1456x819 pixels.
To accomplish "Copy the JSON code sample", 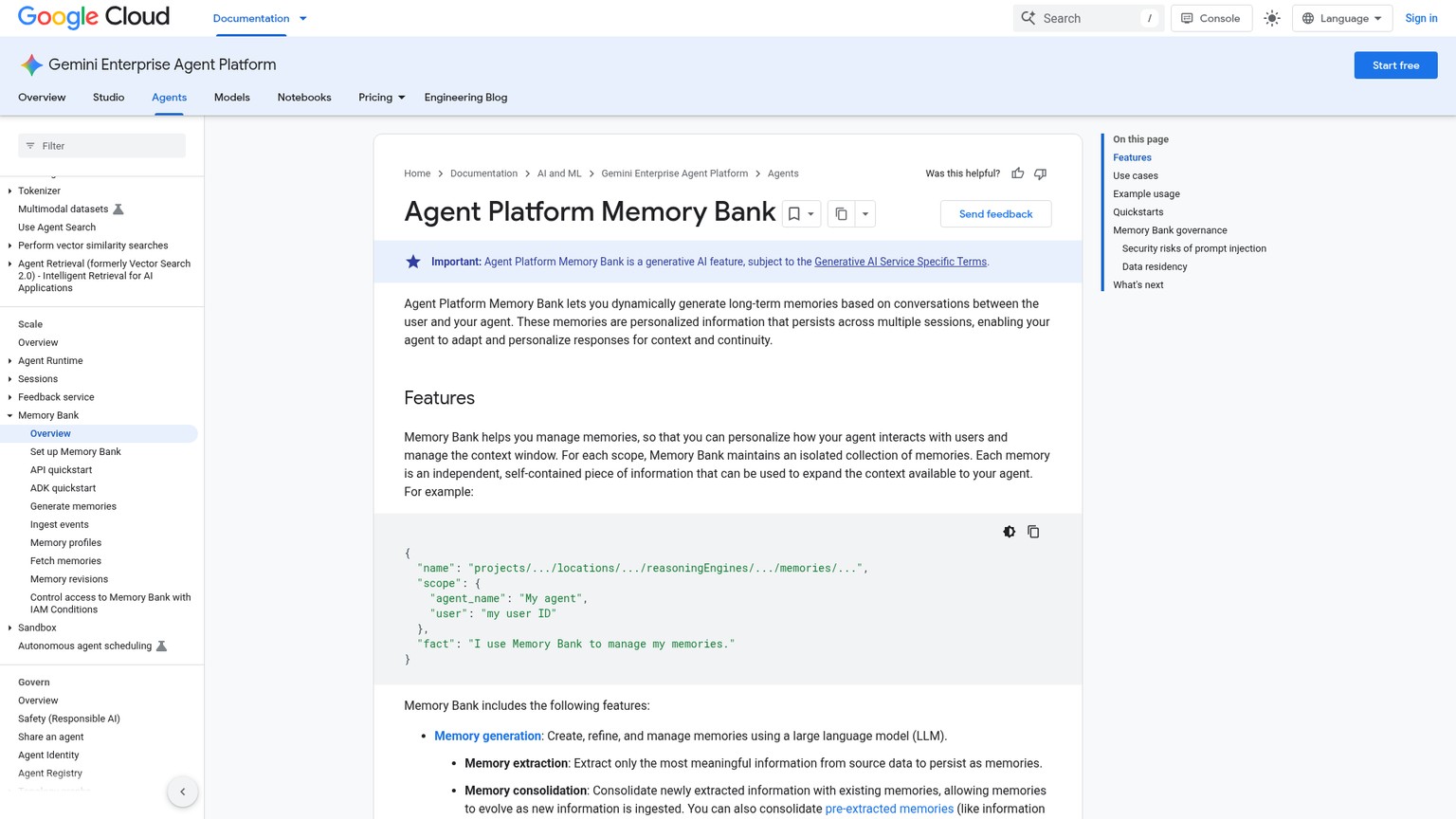I will click(1033, 532).
